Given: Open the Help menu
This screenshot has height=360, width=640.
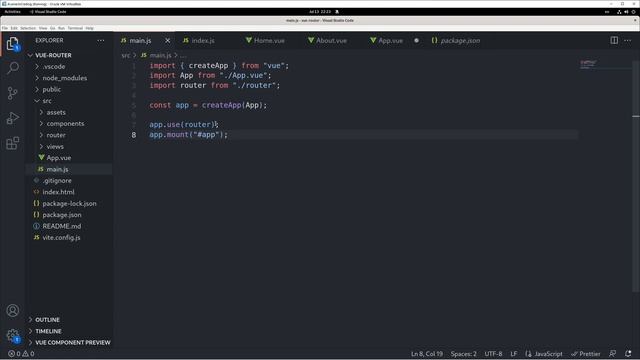Looking at the screenshot, I should 89,28.
